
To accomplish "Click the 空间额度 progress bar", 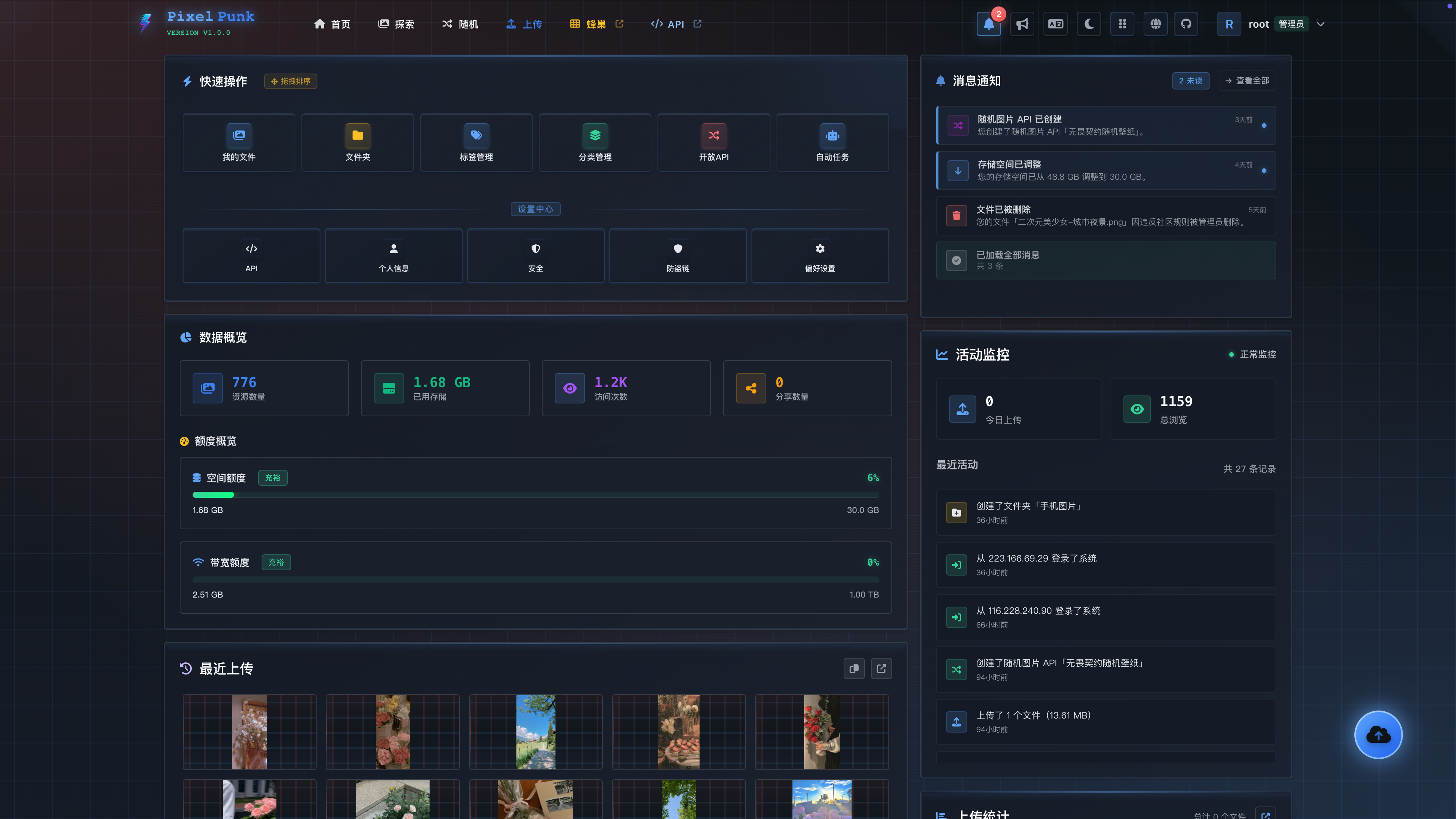I will tap(535, 494).
